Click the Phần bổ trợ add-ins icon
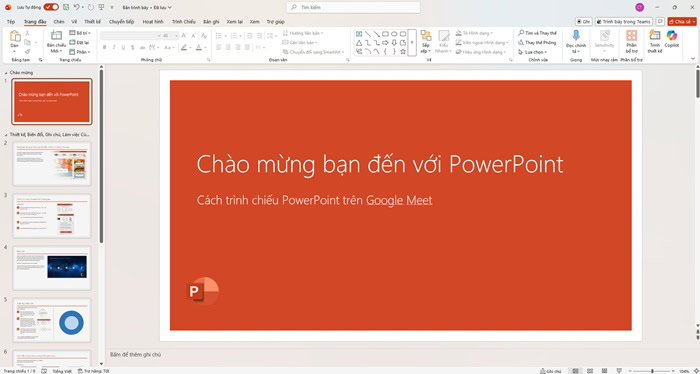700x374 pixels. pyautogui.click(x=631, y=35)
